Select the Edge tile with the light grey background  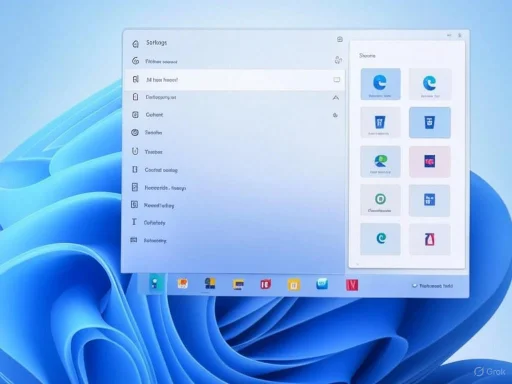pyautogui.click(x=430, y=84)
